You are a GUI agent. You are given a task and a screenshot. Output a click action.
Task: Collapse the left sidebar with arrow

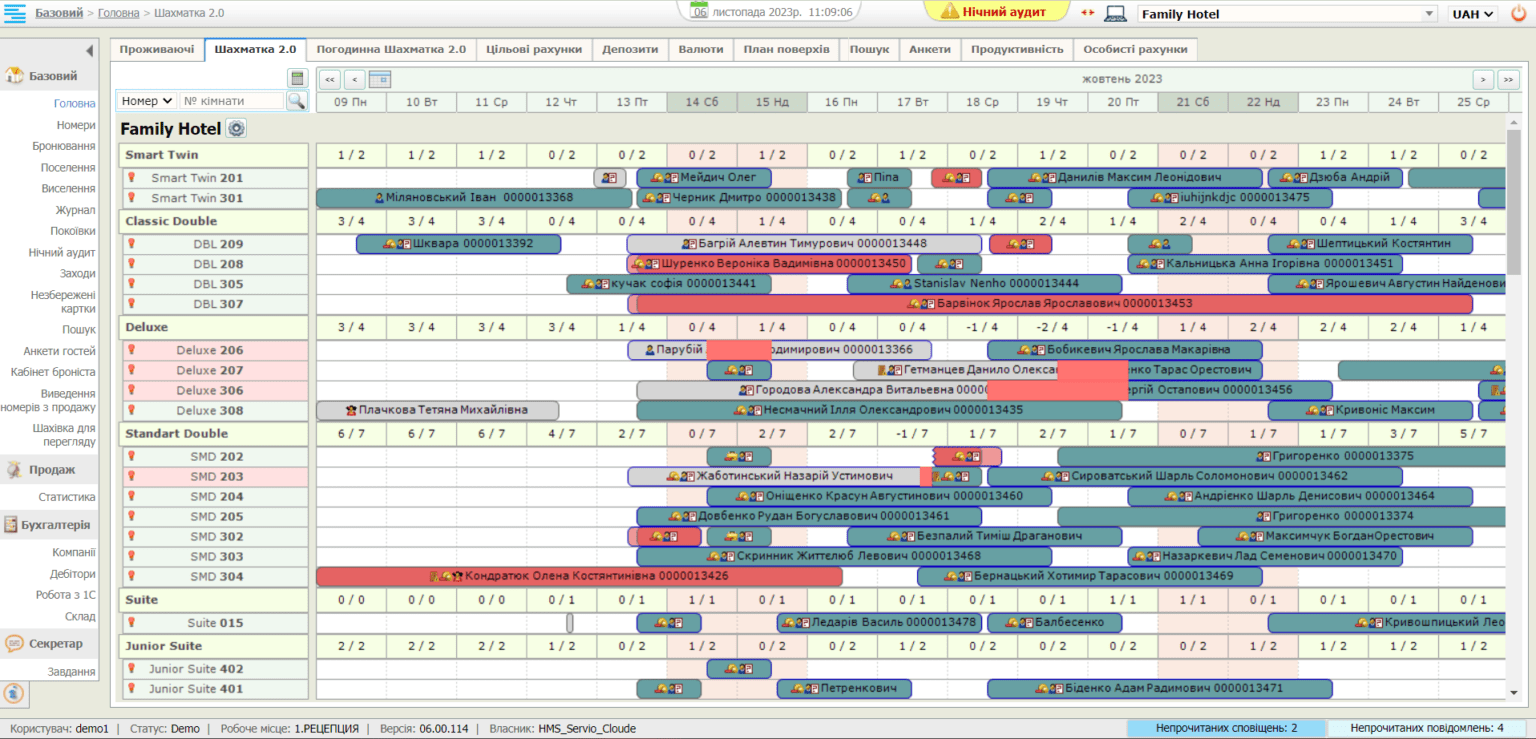click(x=89, y=51)
